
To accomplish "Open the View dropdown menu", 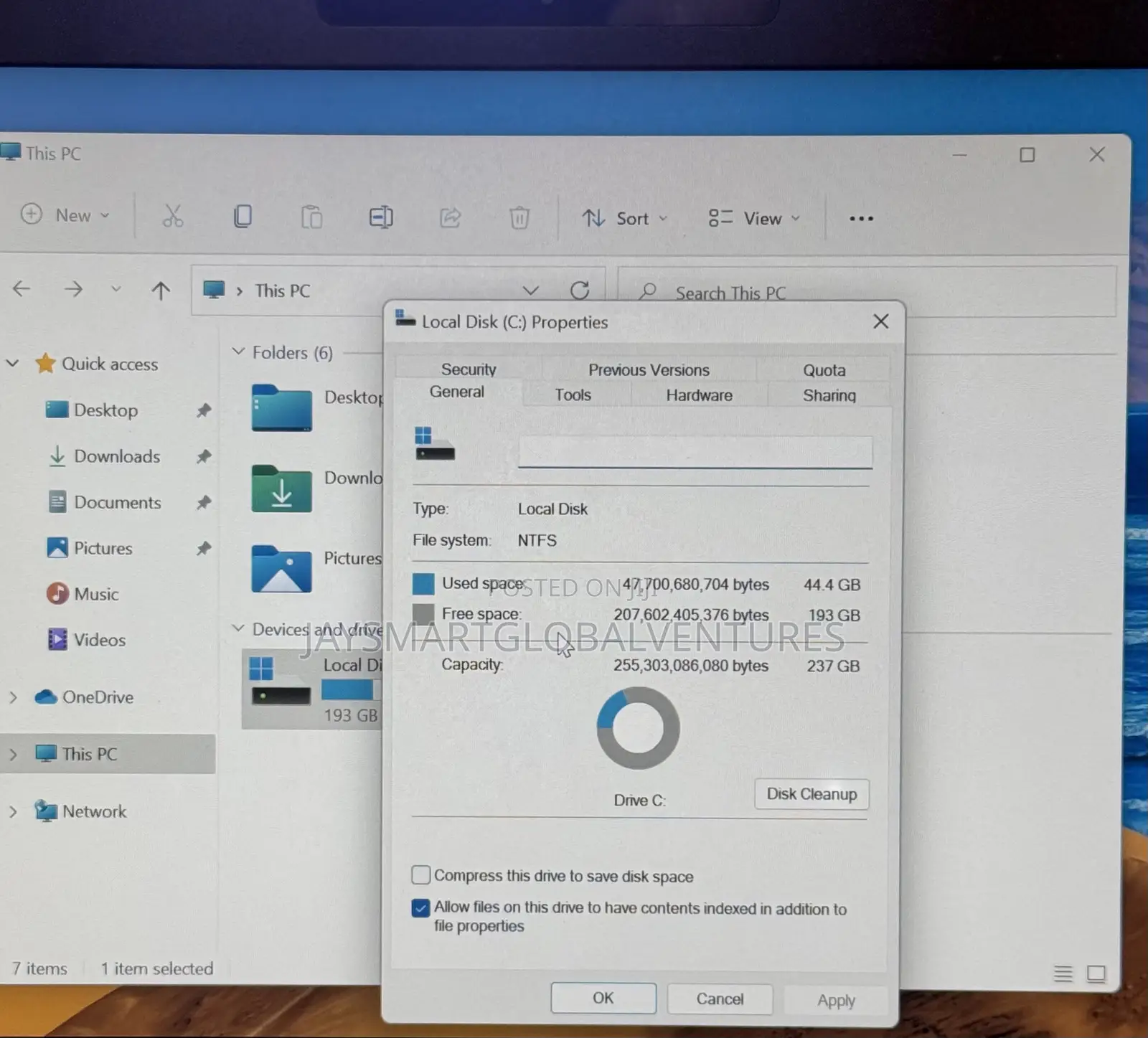I will (x=753, y=218).
